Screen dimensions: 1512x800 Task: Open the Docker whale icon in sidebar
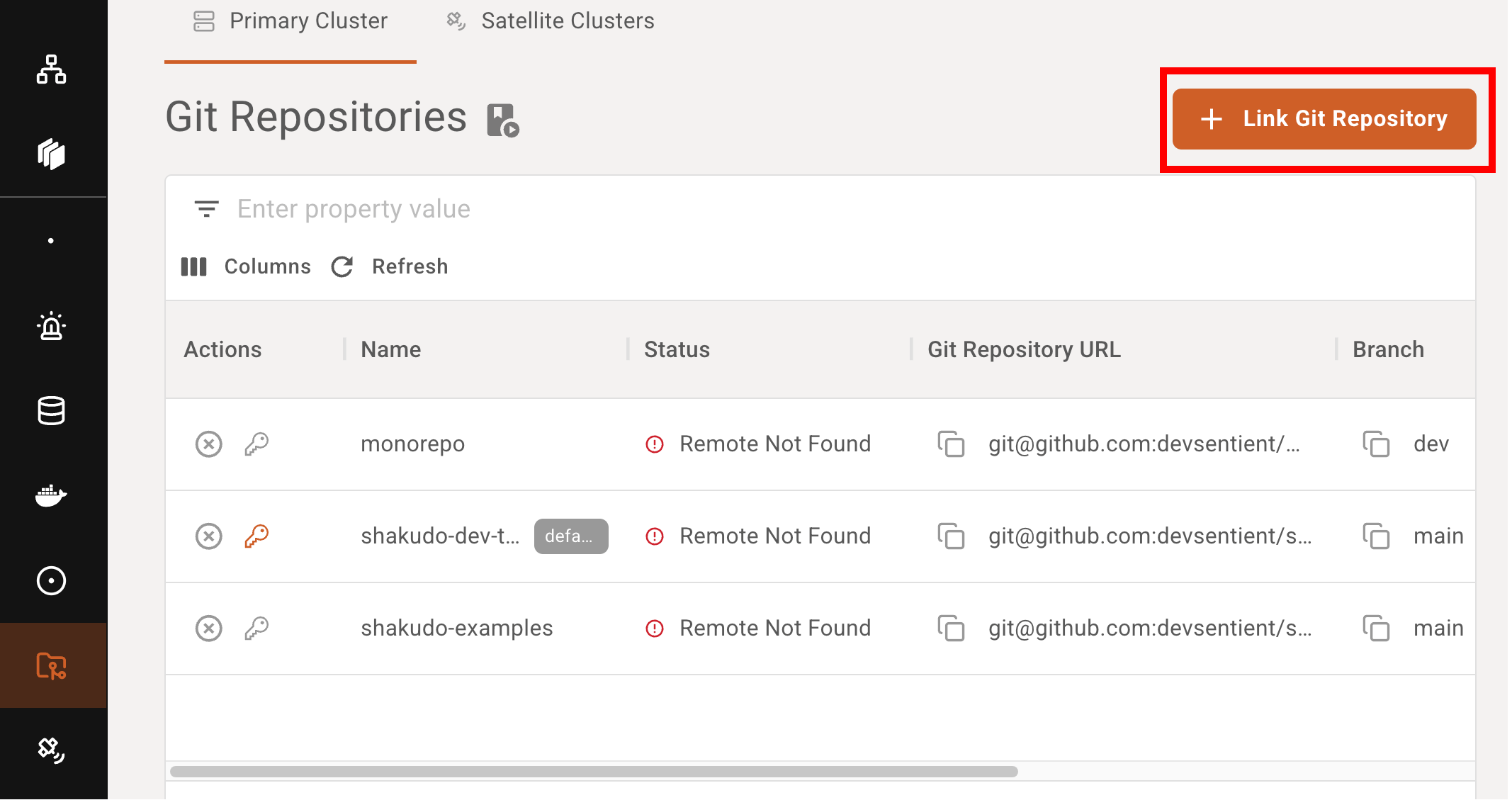point(51,495)
